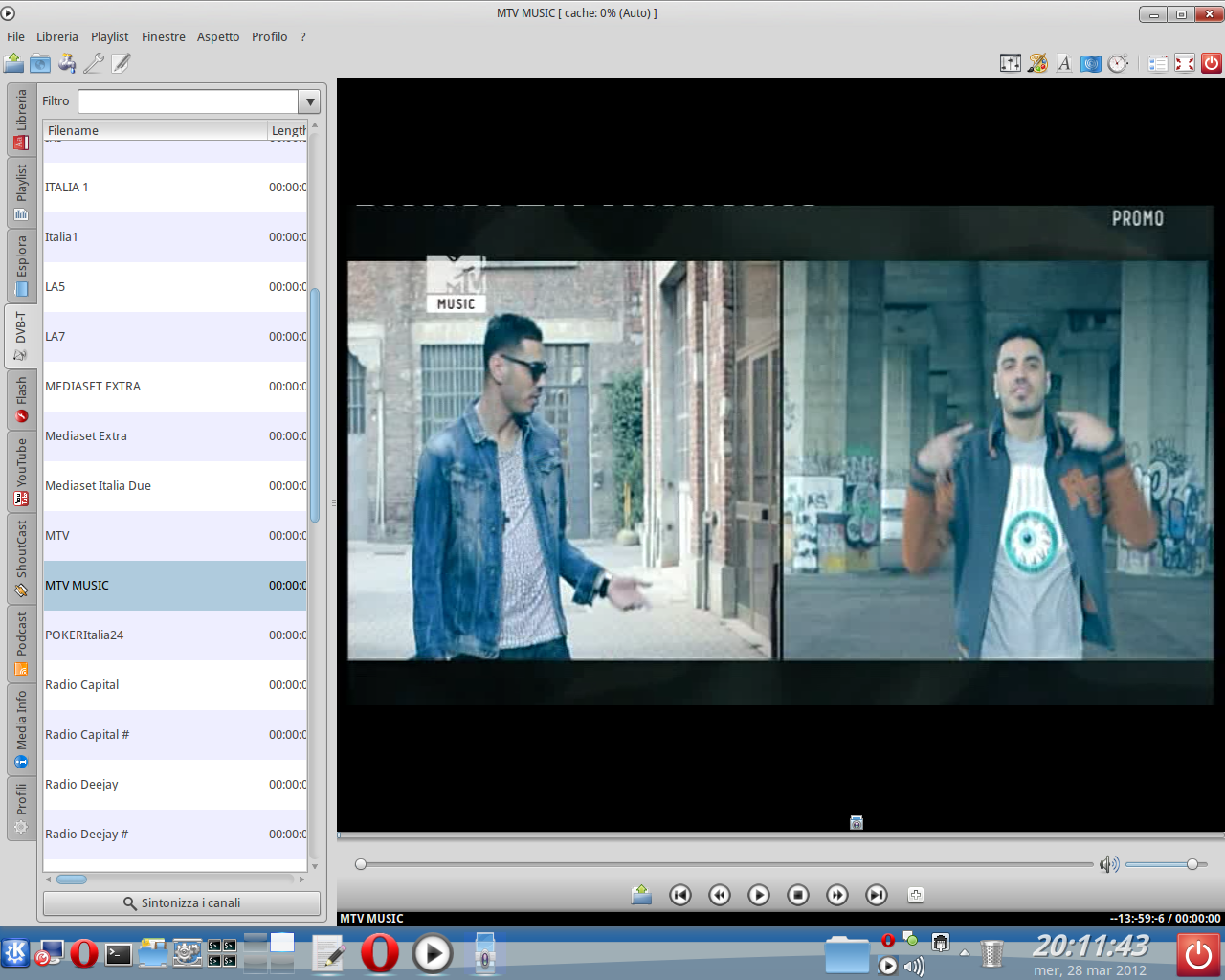
Task: Switch to fullscreen with red arrows icon
Action: pyautogui.click(x=1185, y=63)
